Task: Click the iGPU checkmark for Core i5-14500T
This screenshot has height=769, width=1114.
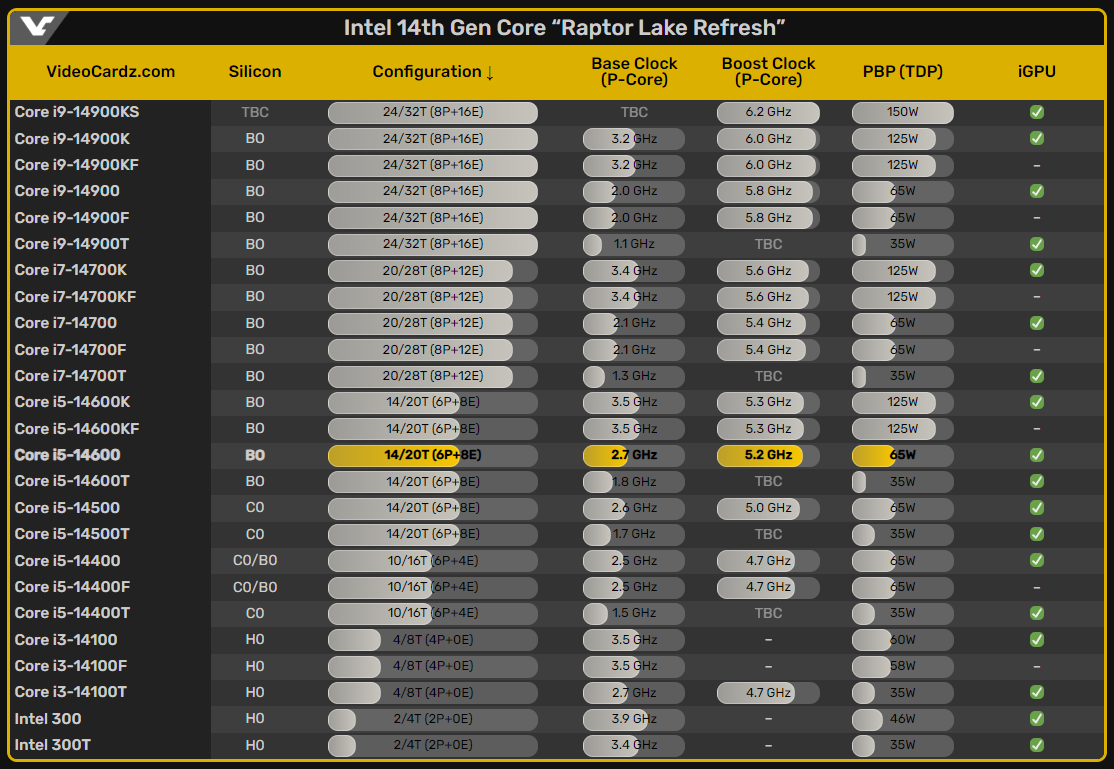Action: click(x=1037, y=534)
